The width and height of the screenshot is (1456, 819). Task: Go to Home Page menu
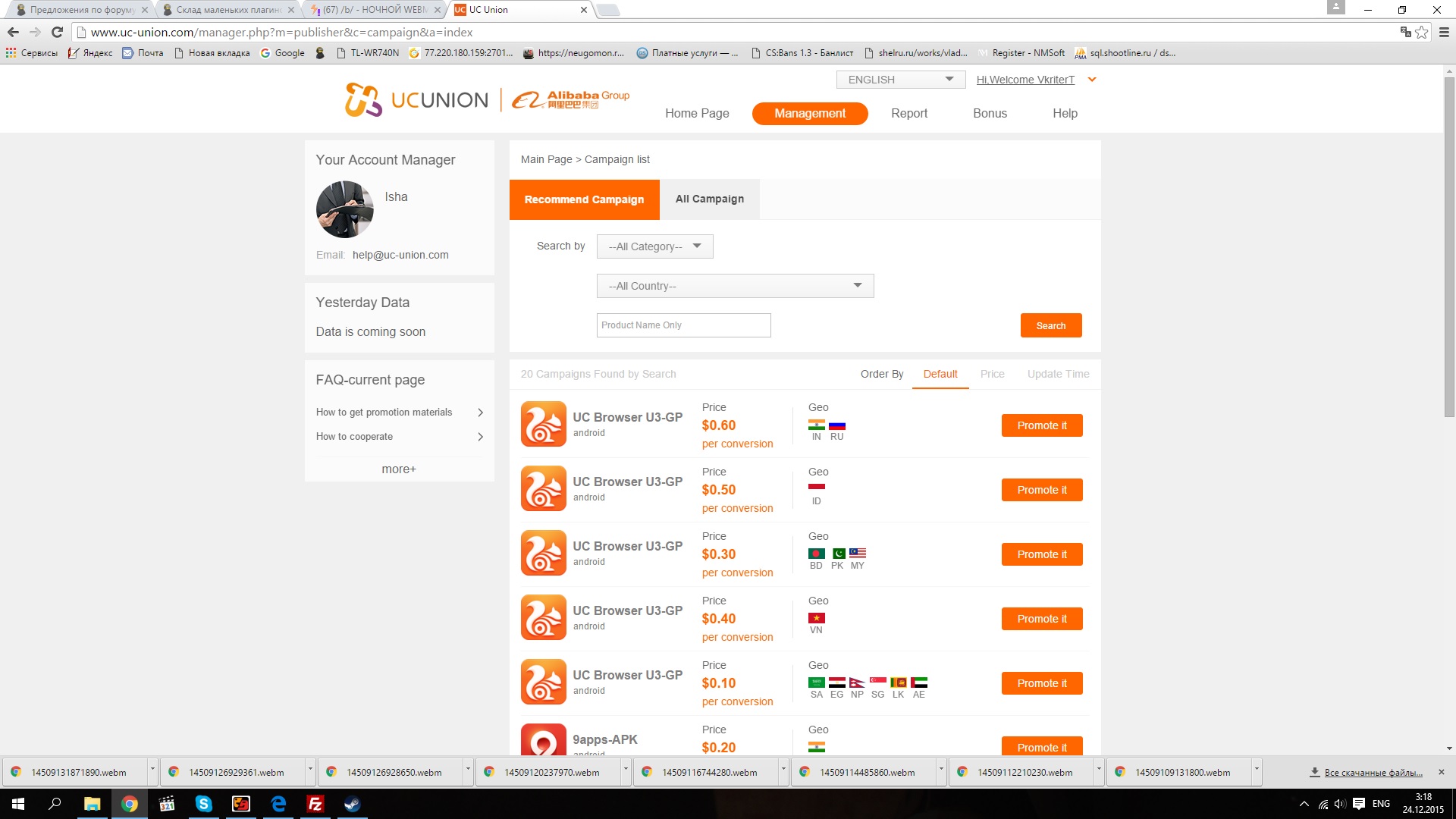697,113
